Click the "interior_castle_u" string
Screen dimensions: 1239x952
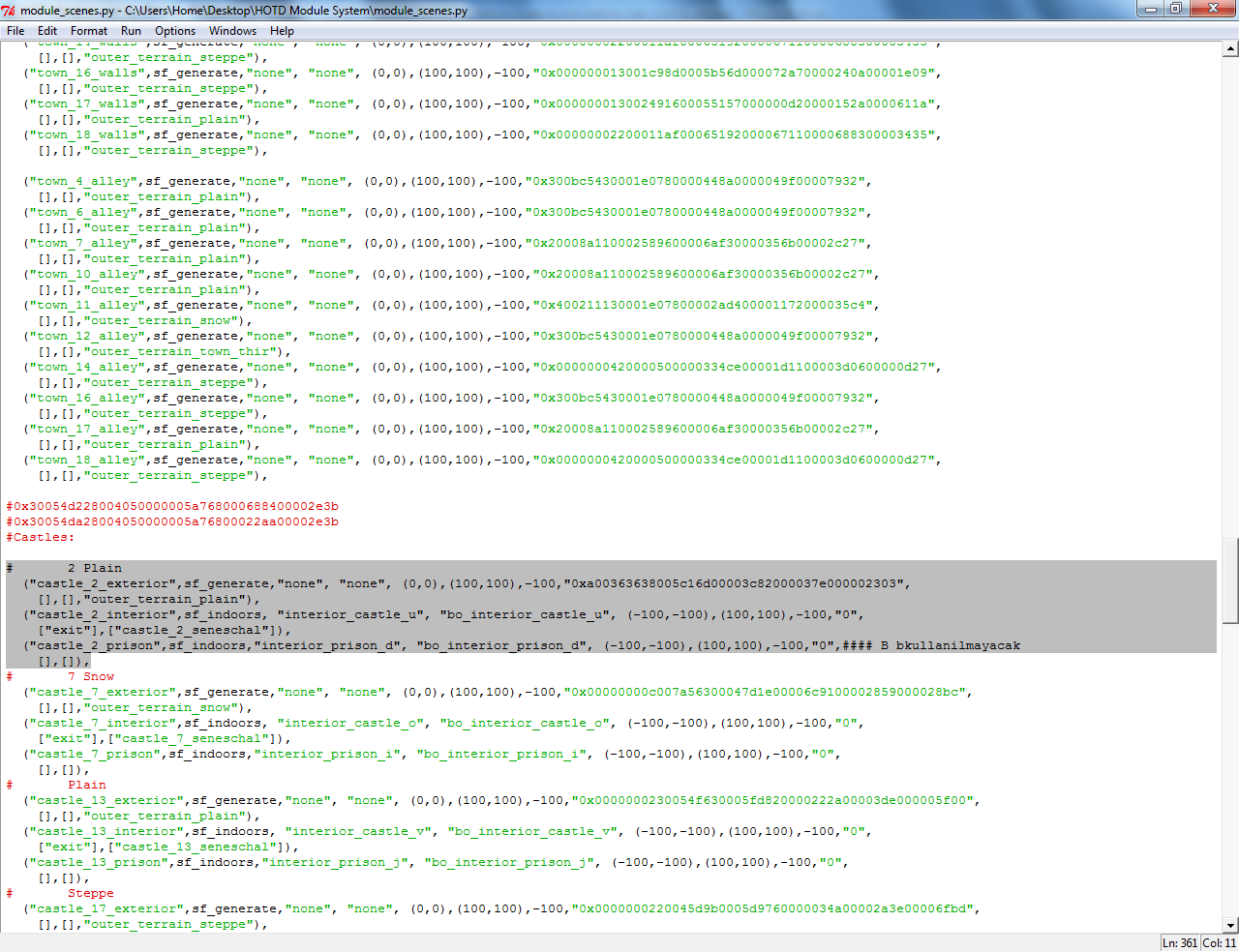pyautogui.click(x=350, y=614)
